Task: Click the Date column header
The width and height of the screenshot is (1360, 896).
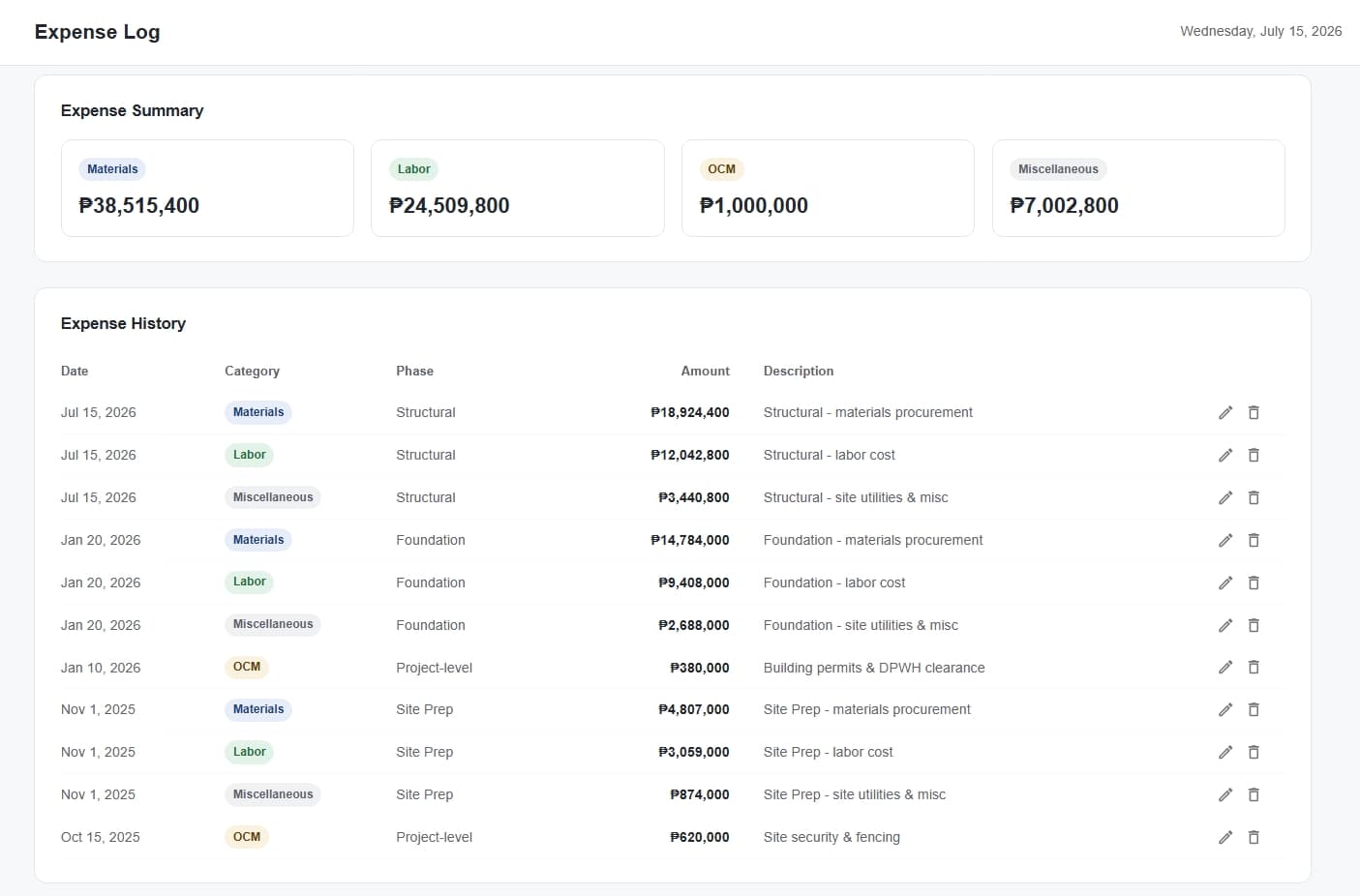Action: 75,371
